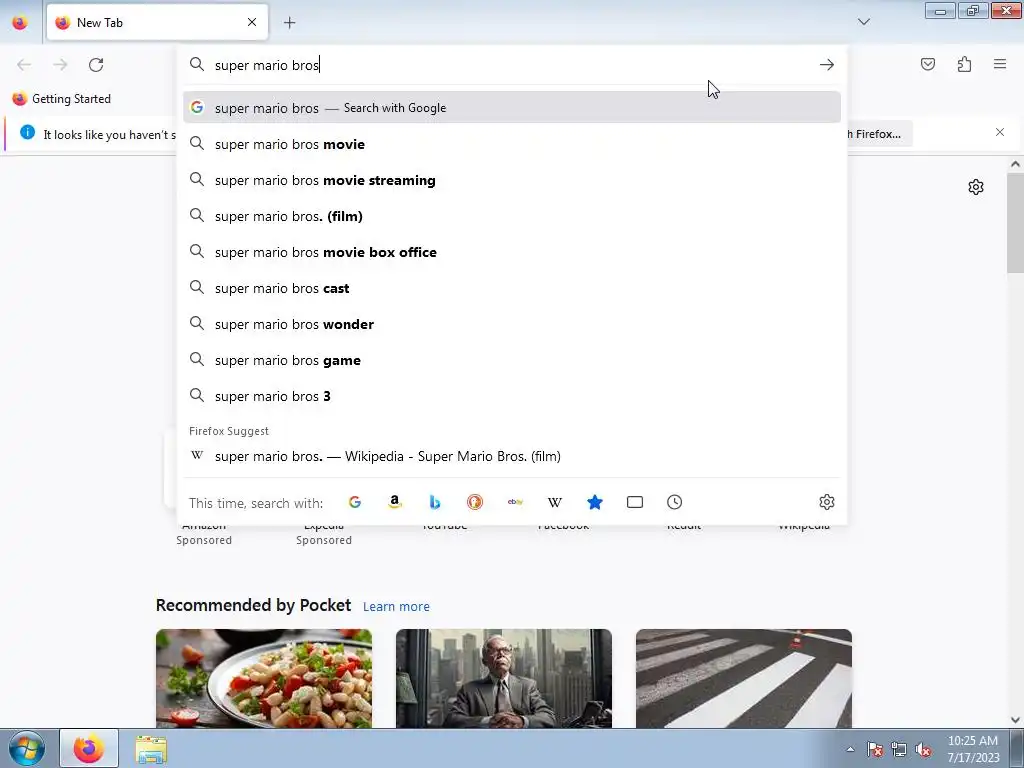Go back one page

(x=24, y=65)
